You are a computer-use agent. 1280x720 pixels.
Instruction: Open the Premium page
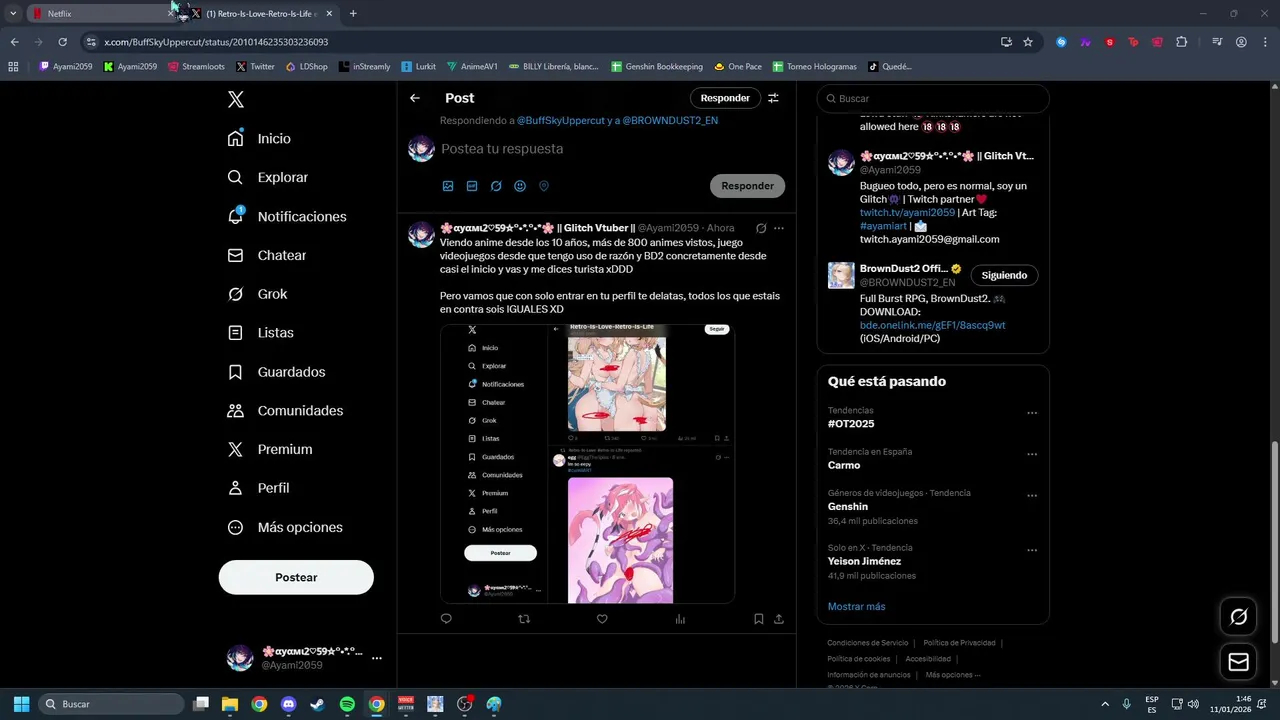270,449
